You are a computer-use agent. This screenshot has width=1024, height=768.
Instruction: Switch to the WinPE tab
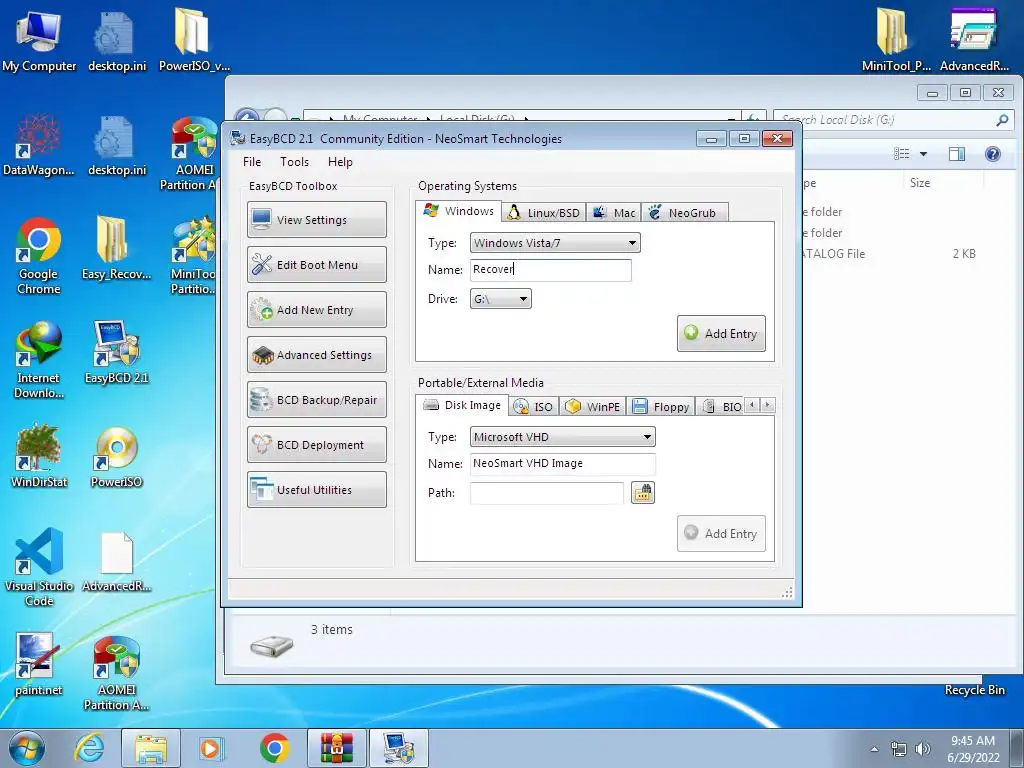pos(592,407)
